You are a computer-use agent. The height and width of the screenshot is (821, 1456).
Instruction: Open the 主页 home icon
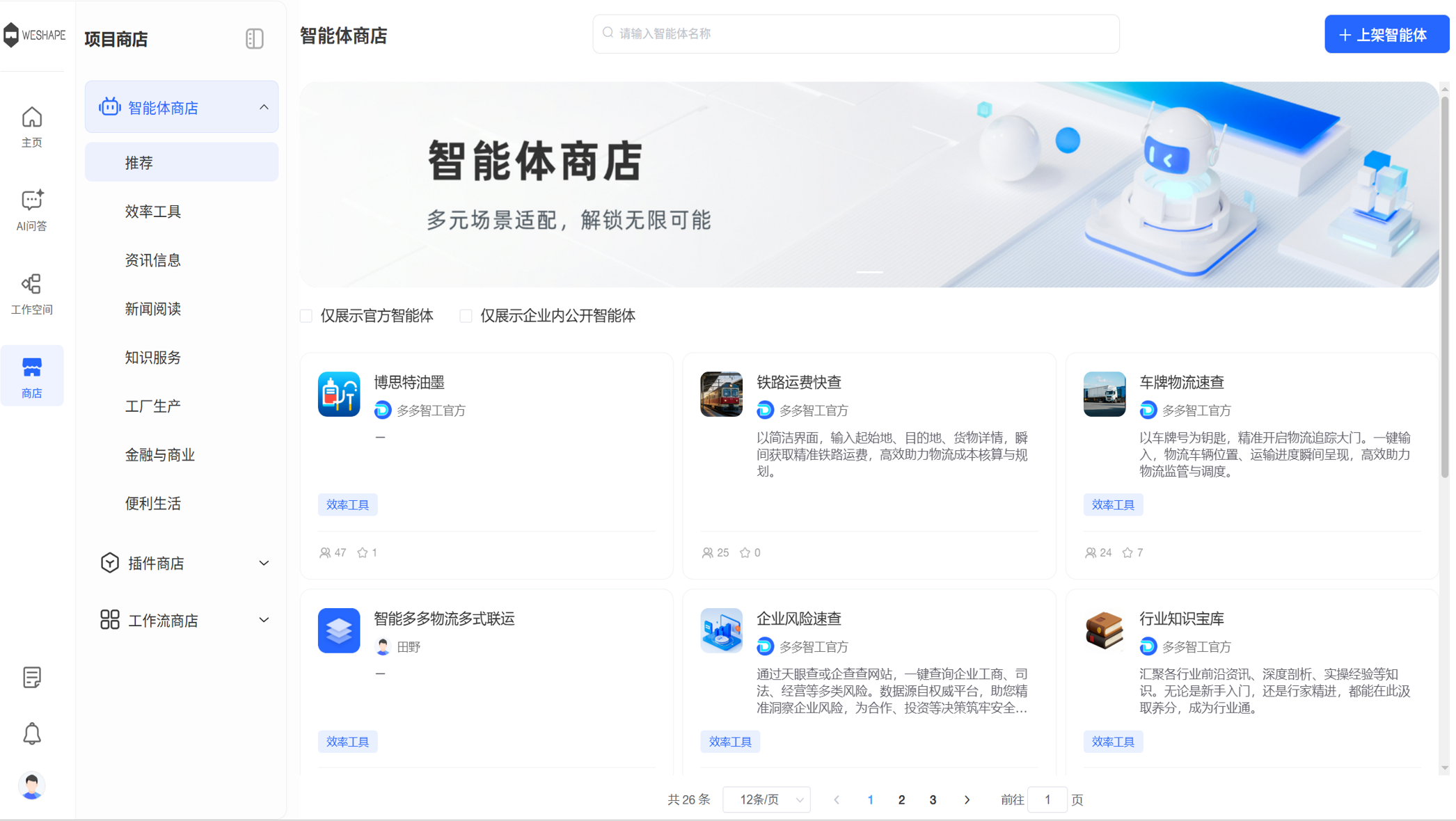pos(31,118)
